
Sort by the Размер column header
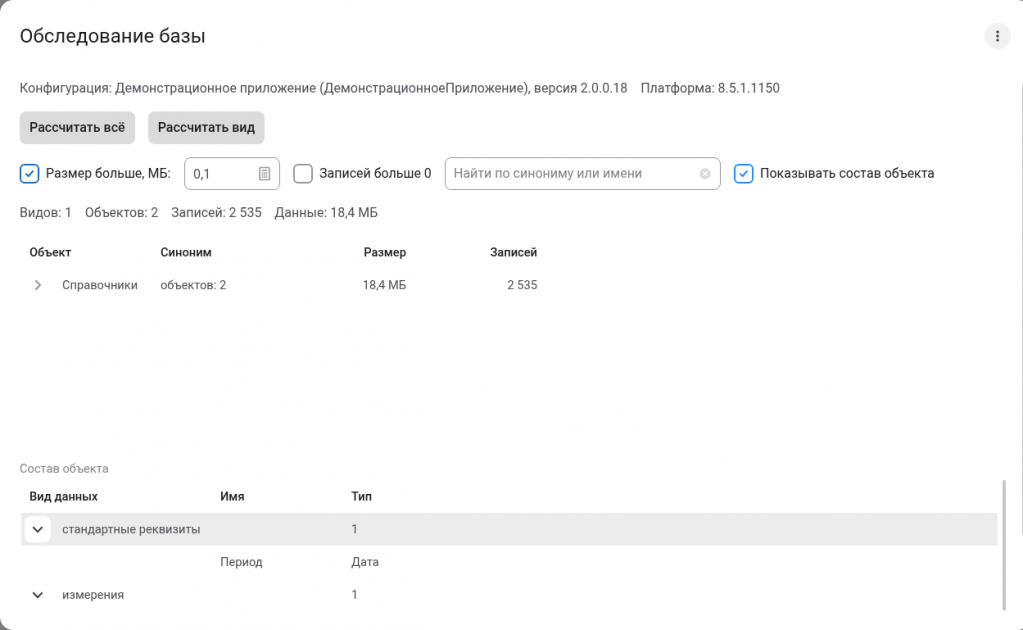pyautogui.click(x=384, y=252)
